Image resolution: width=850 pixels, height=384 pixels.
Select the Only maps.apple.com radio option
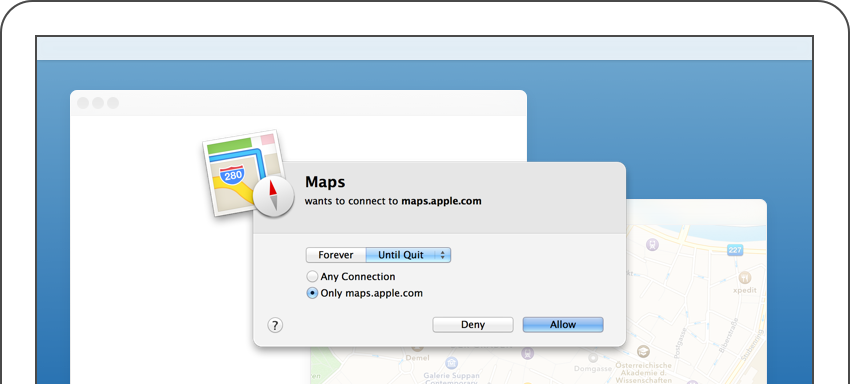(x=312, y=293)
